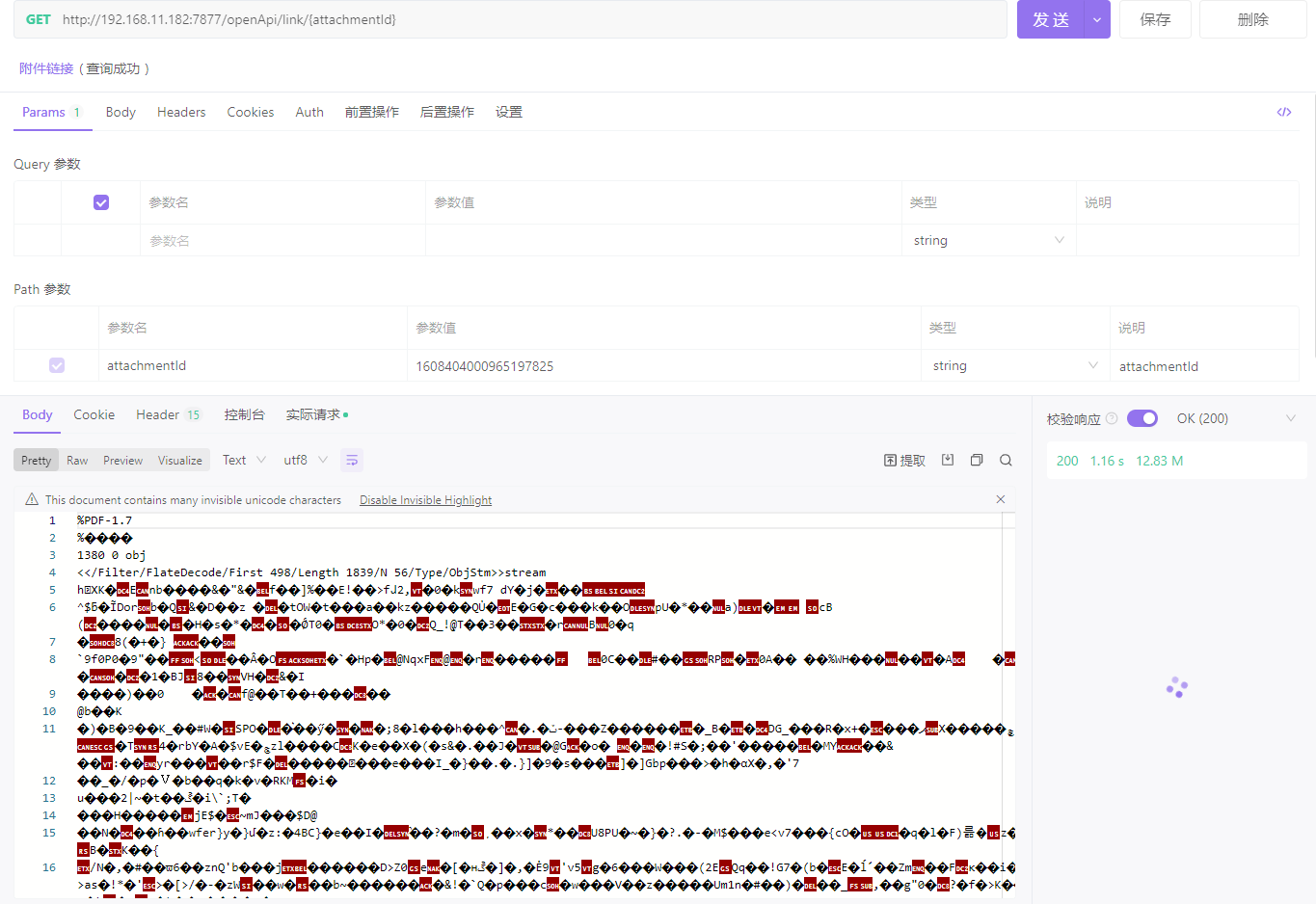This screenshot has height=904, width=1316.
Task: Select the Visualize view mode
Action: click(x=180, y=460)
